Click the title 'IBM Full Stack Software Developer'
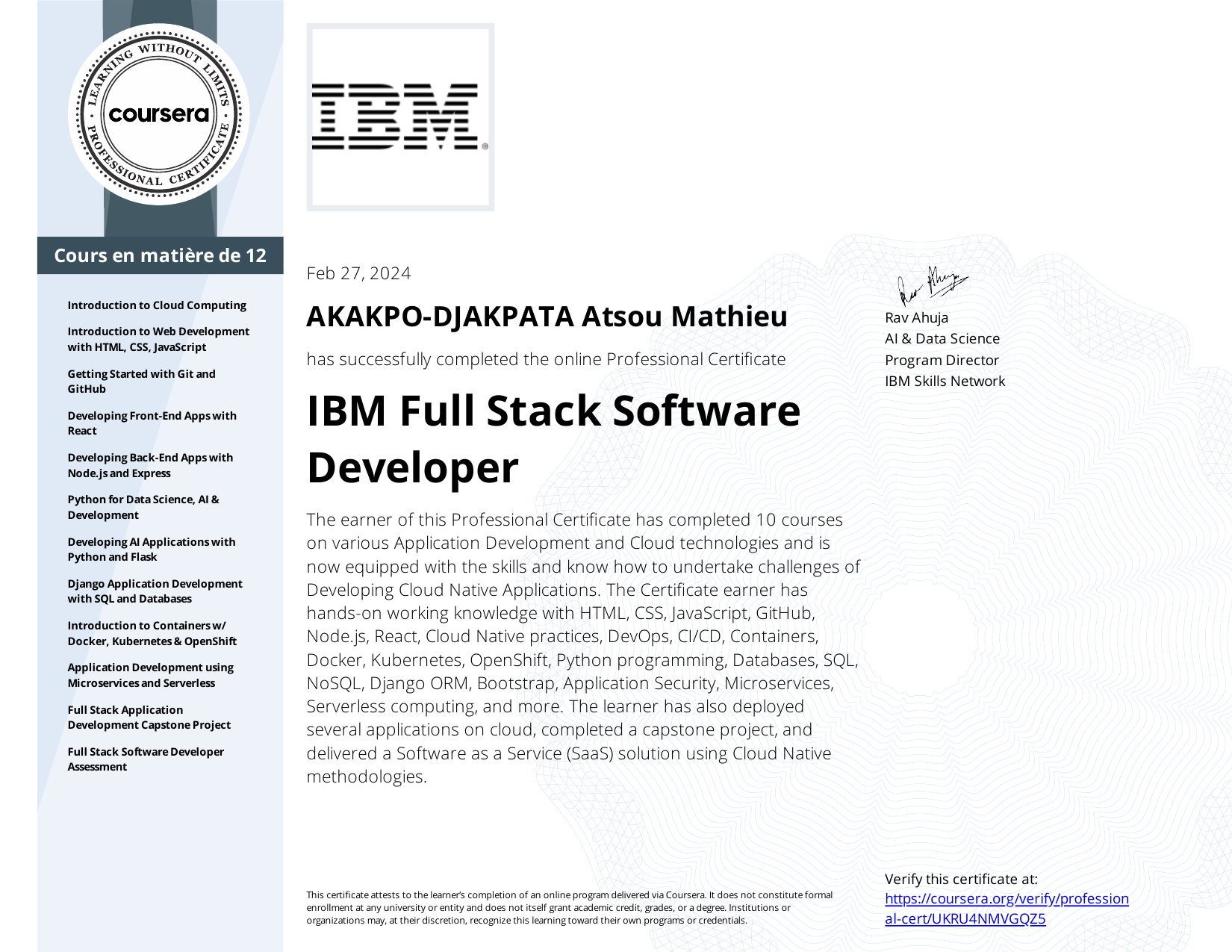This screenshot has height=952, width=1232. click(x=553, y=439)
